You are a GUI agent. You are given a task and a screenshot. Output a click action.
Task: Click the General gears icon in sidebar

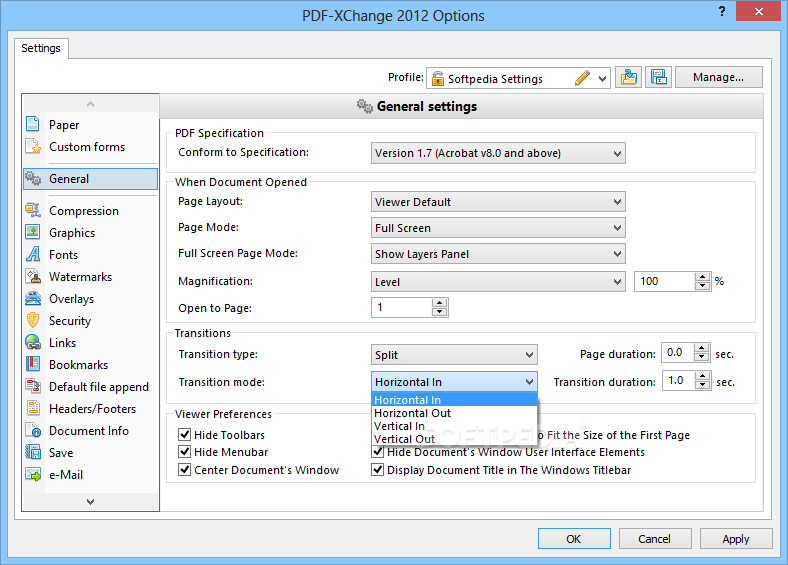pyautogui.click(x=33, y=178)
